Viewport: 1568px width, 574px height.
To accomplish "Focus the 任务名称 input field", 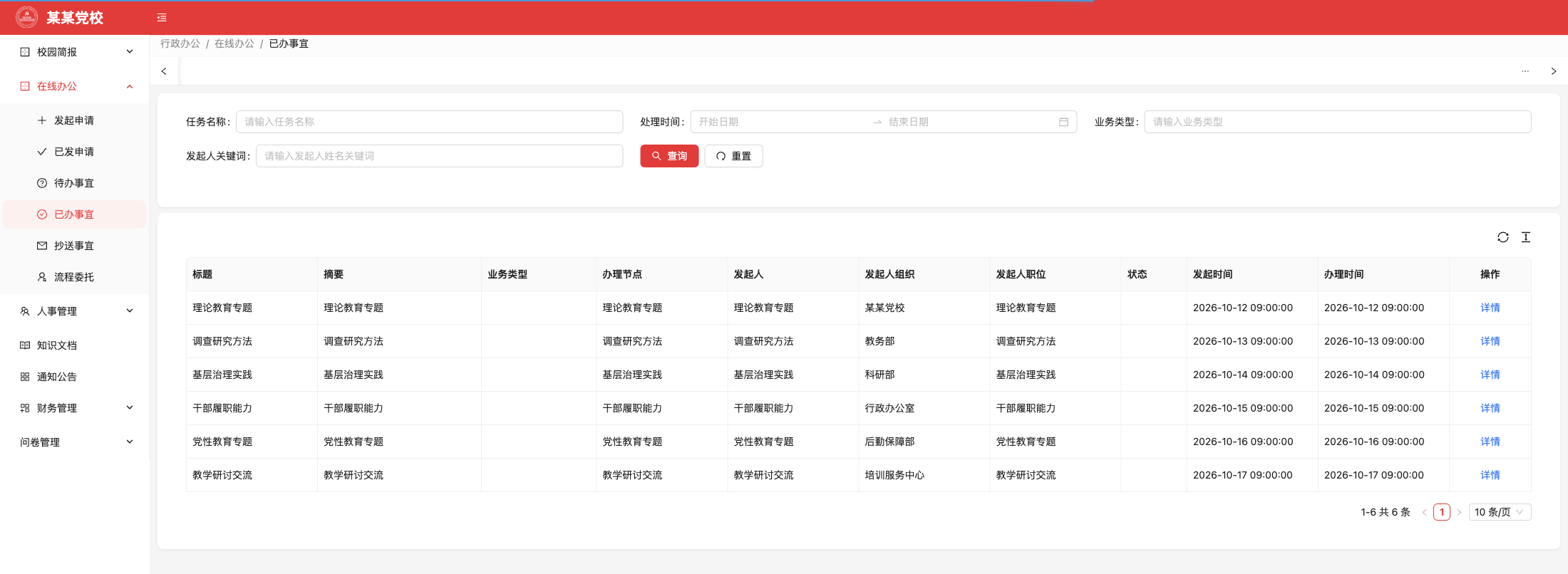I will [429, 122].
